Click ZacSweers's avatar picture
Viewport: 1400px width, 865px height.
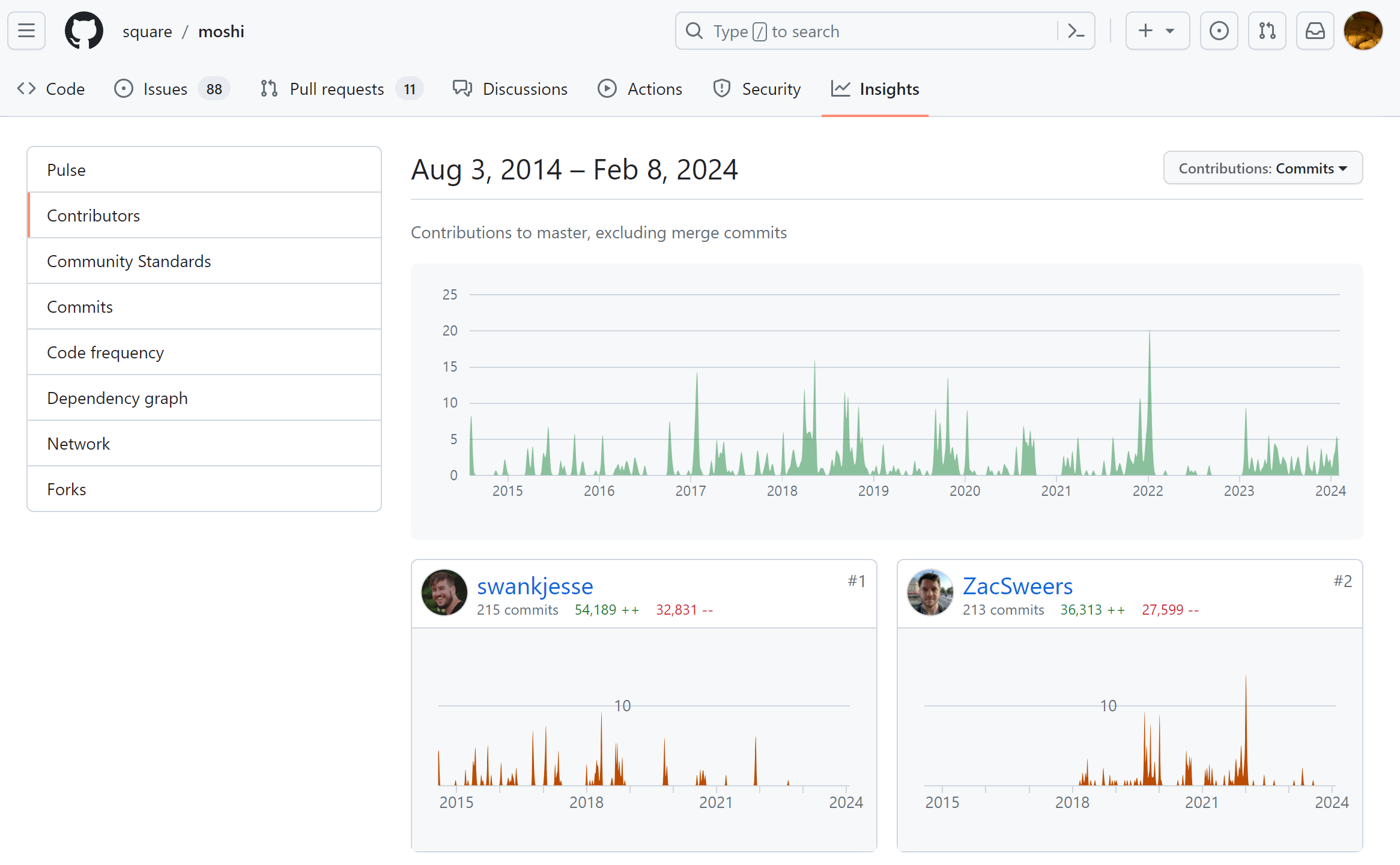tap(930, 593)
